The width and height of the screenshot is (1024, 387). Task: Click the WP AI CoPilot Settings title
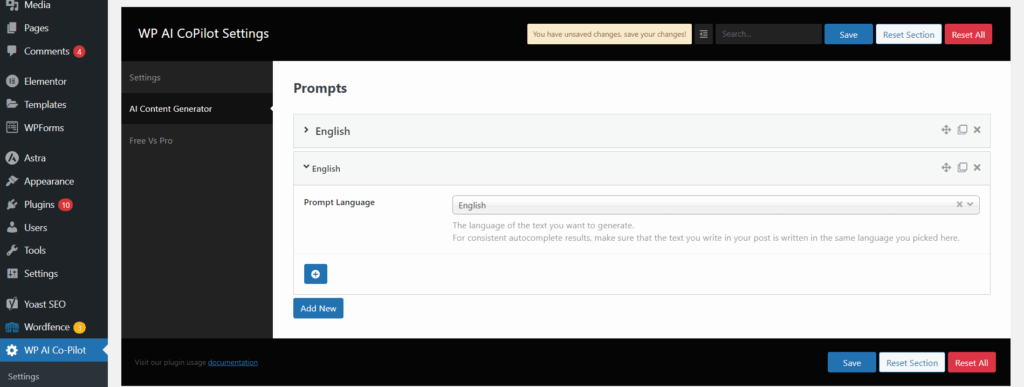coord(203,33)
